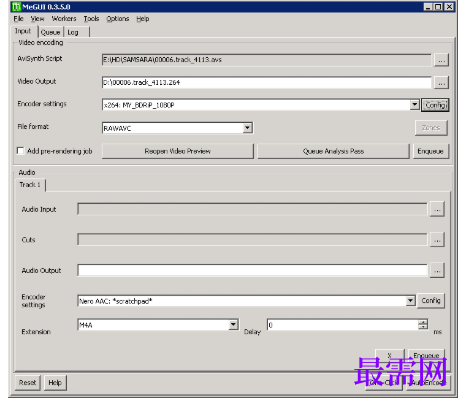Open the Tools menu
The width and height of the screenshot is (466, 403).
91,19
